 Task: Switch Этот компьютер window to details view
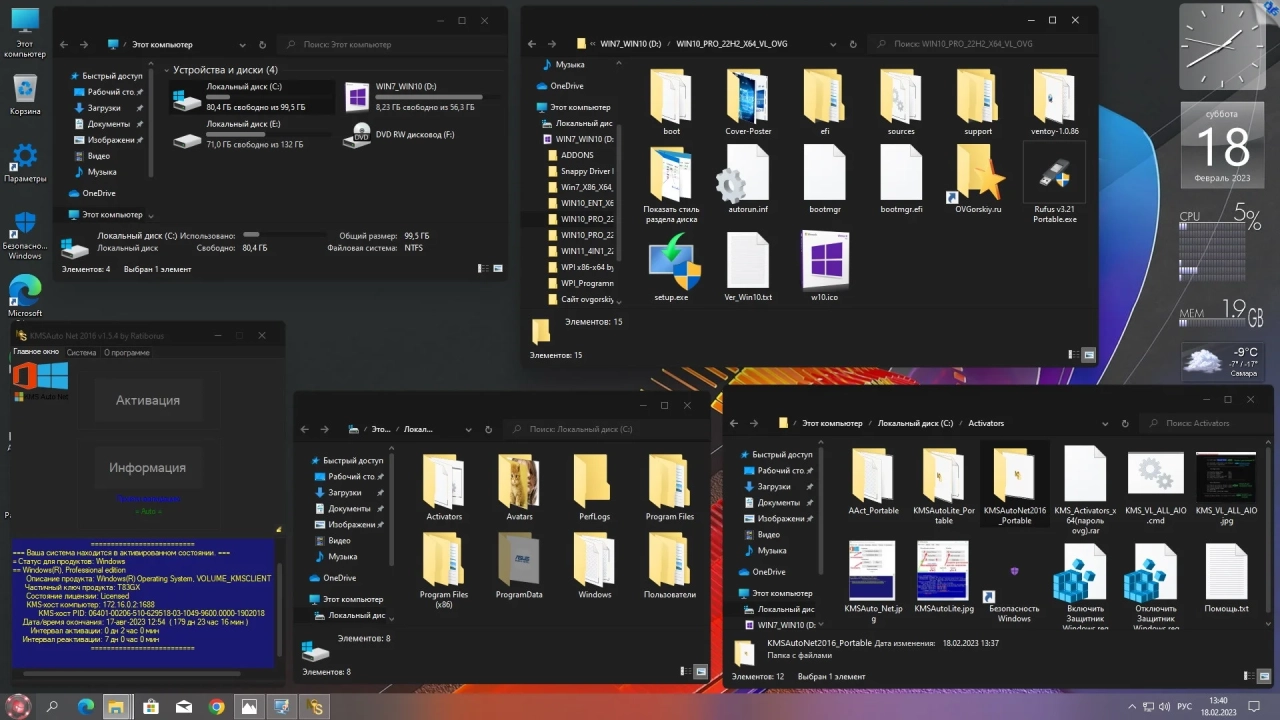(483, 268)
